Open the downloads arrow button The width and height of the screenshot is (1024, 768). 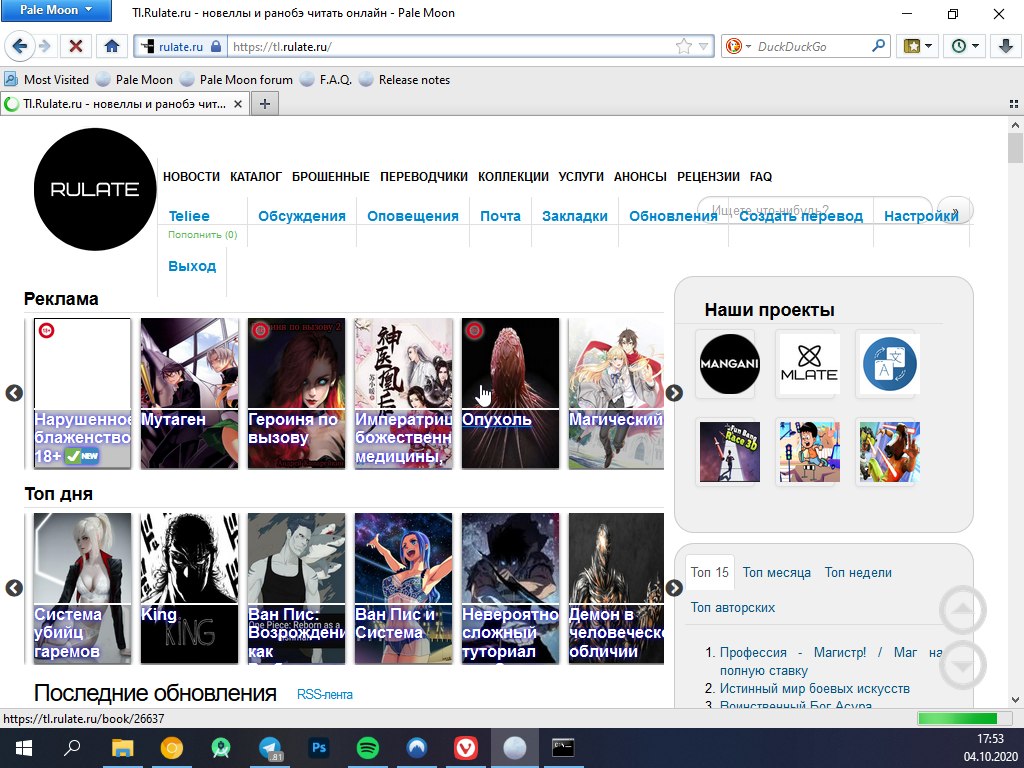click(1005, 46)
